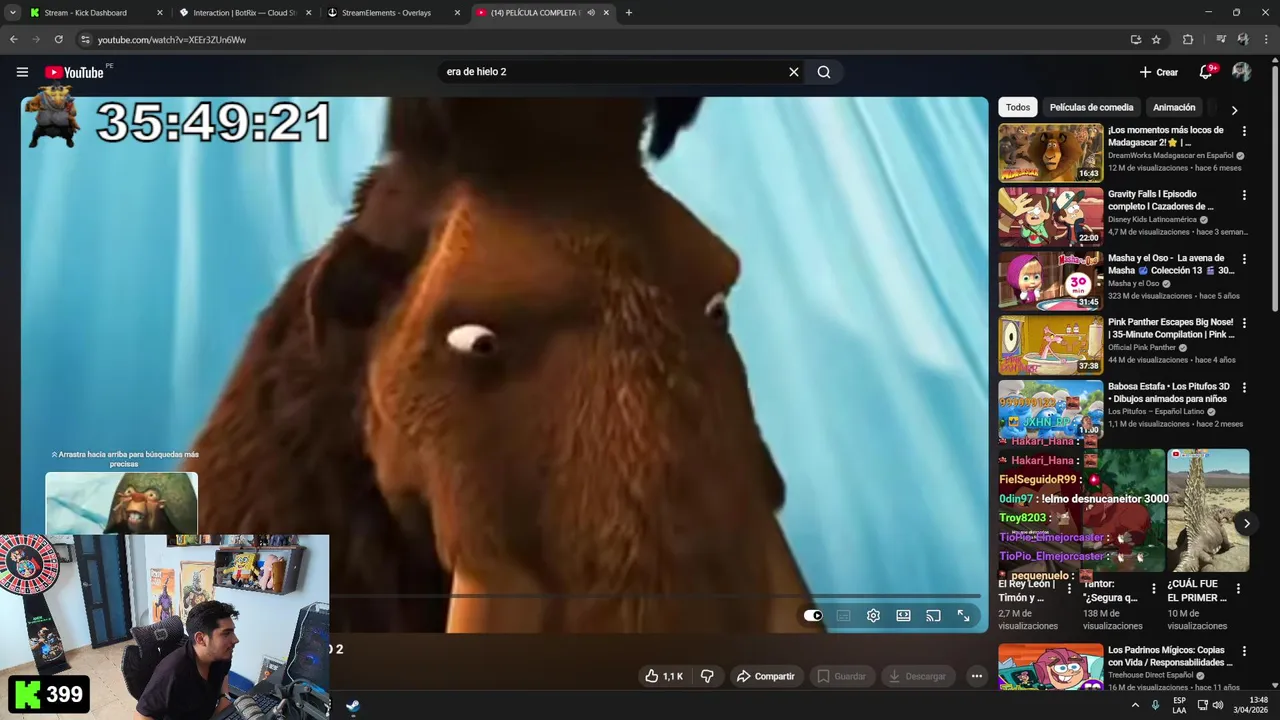Install app using the address bar icon
The height and width of the screenshot is (720, 1280).
point(1135,40)
